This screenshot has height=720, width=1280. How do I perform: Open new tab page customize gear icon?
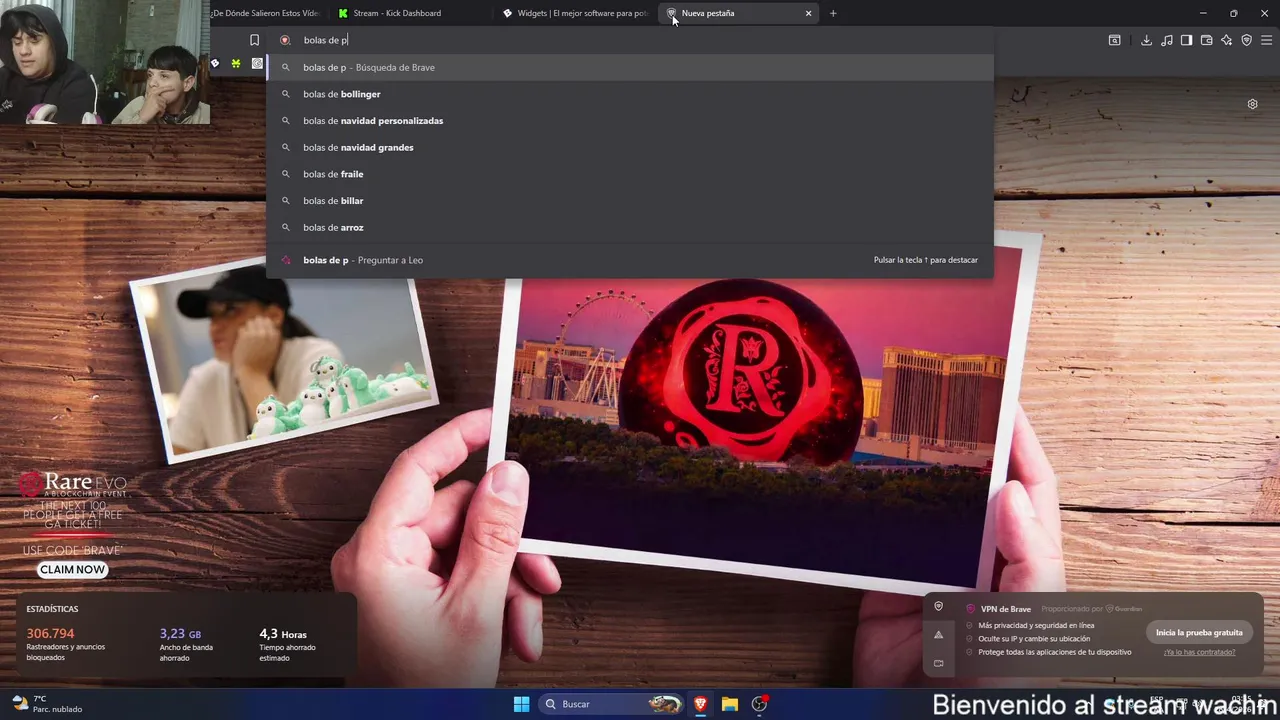[1252, 104]
